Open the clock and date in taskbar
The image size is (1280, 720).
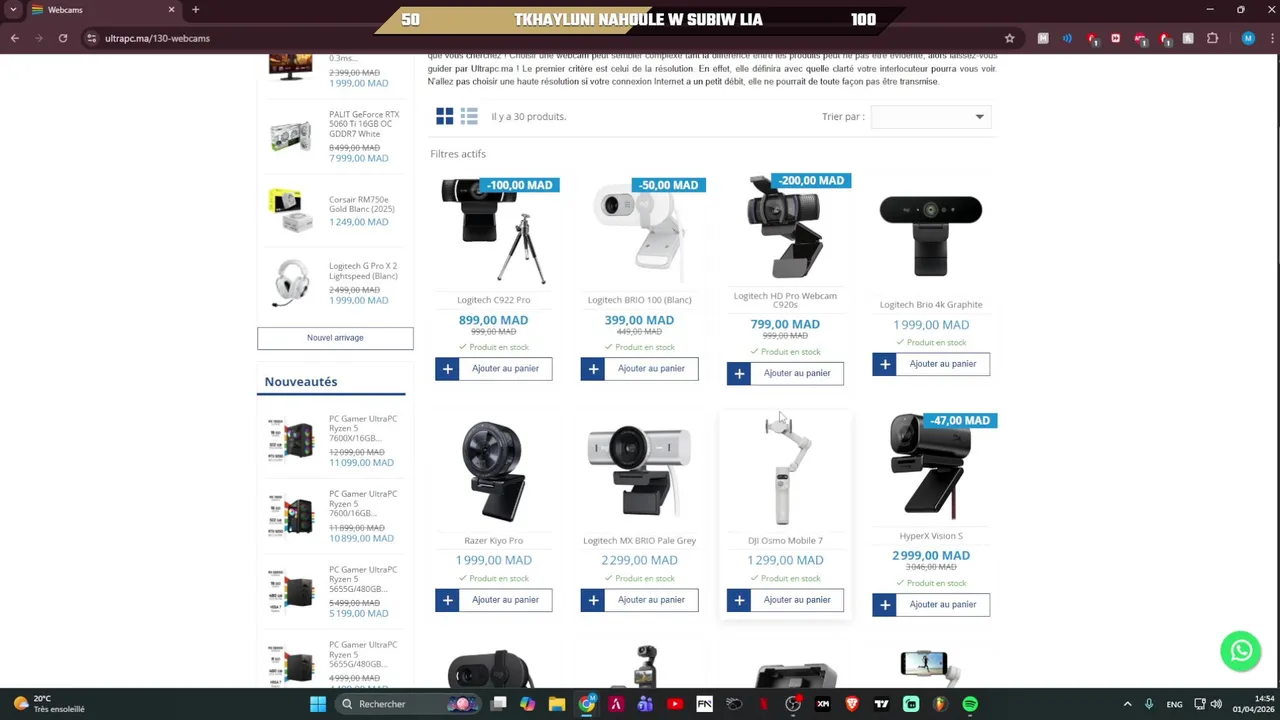1254,704
